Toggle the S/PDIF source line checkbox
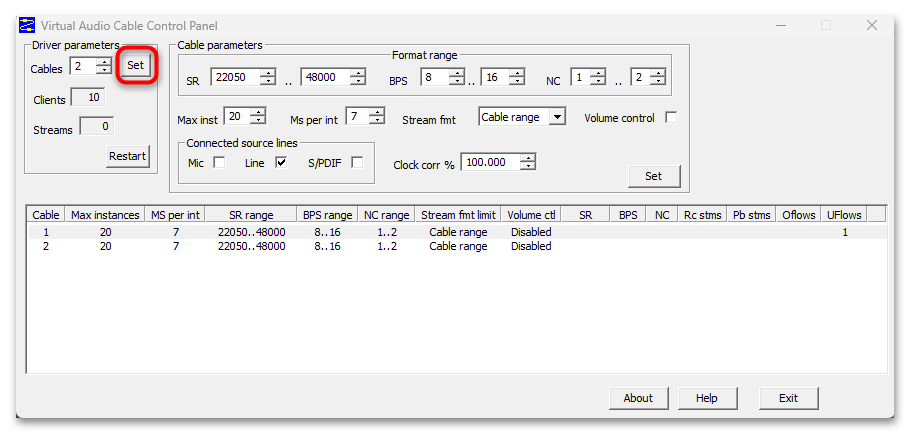This screenshot has height=434, width=910. 357,162
